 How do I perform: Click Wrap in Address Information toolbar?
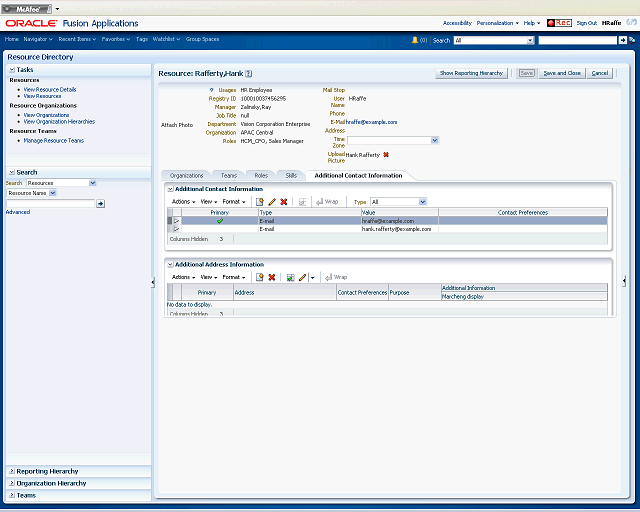tap(336, 277)
